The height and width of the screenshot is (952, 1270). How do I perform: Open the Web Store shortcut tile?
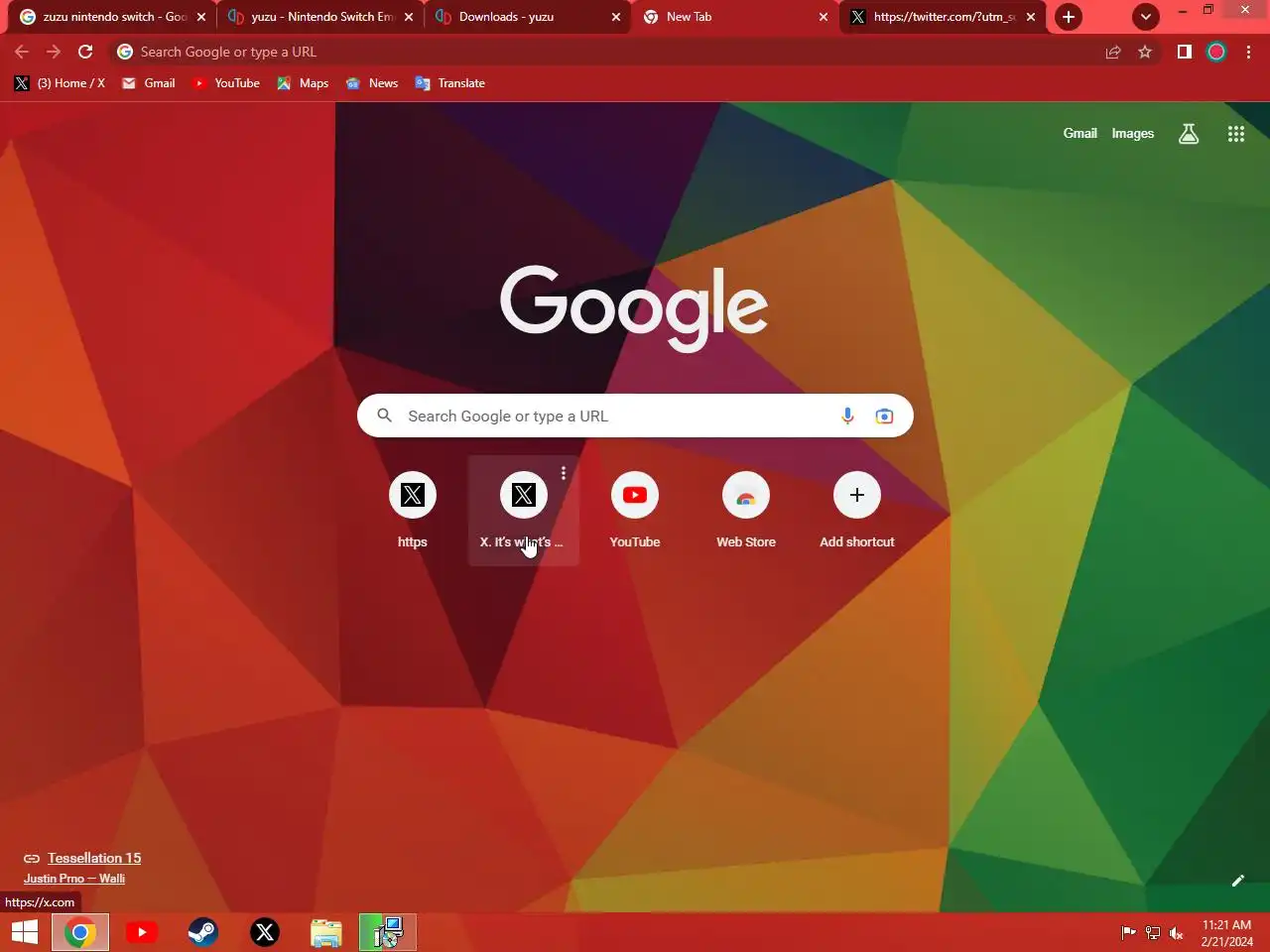tap(746, 511)
